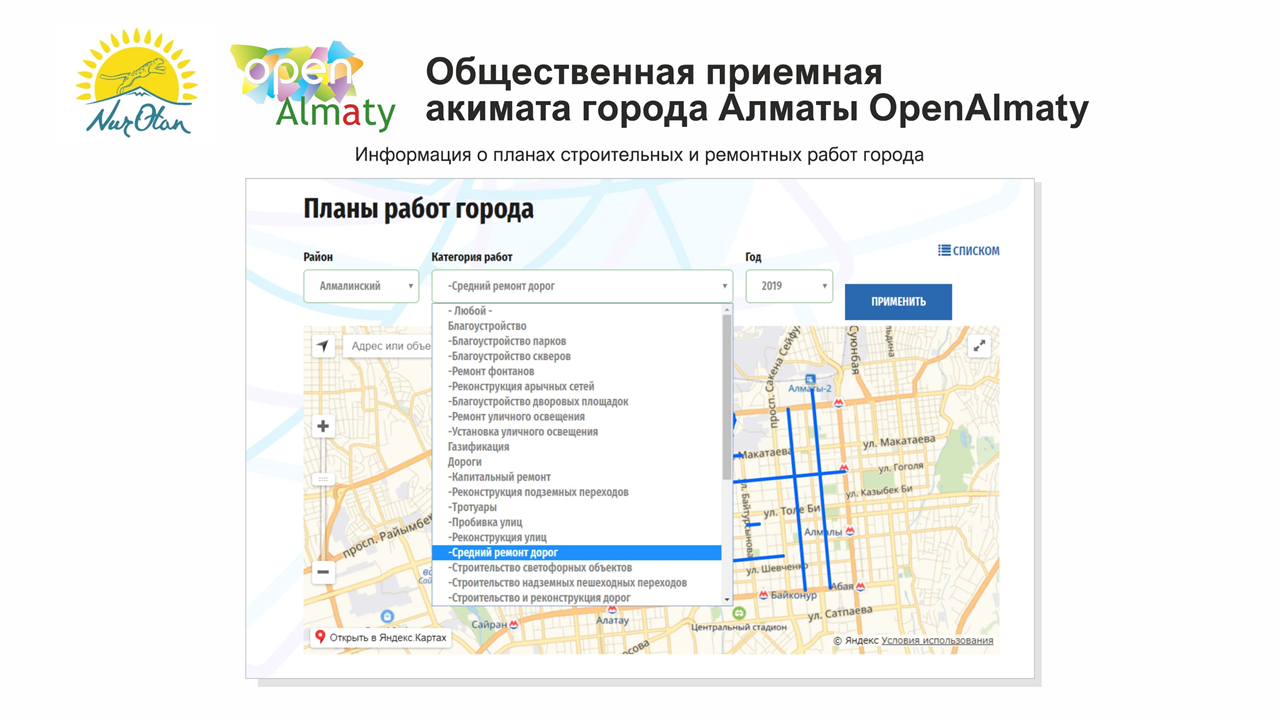Click the Алматы-2 railway station marker
1280x720 pixels.
tap(810, 379)
